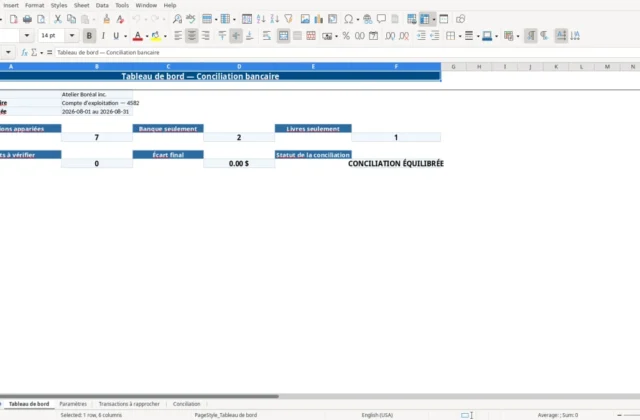Toggle Italic formatting

click(x=103, y=36)
